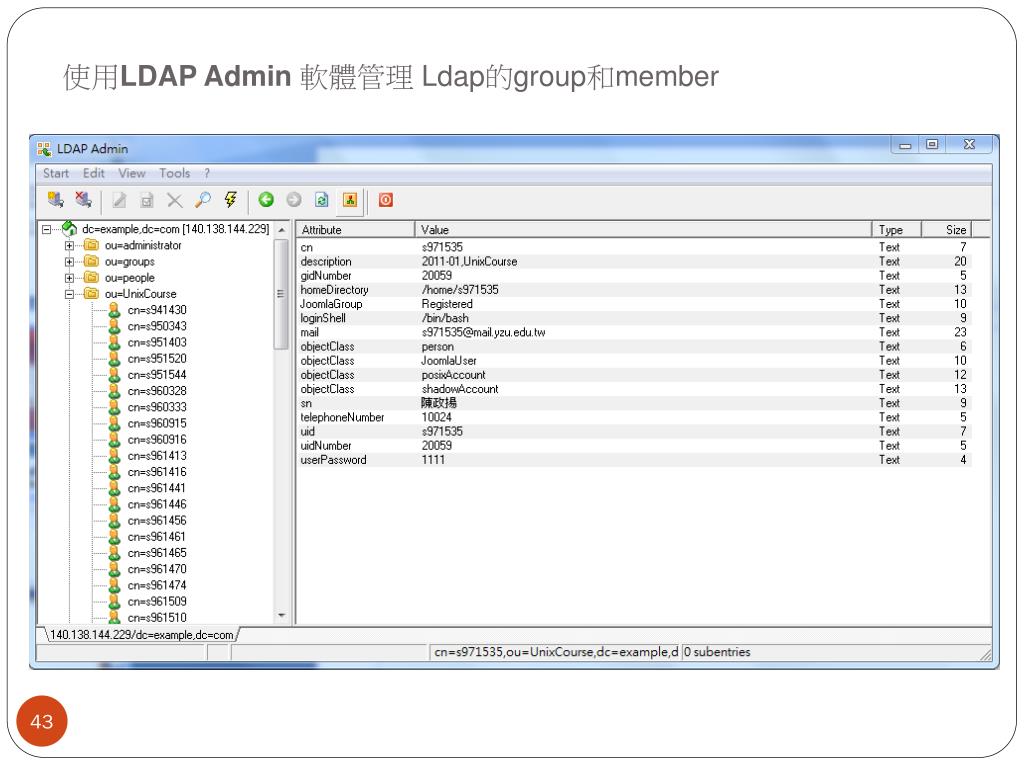Image resolution: width=1024 pixels, height=768 pixels.
Task: Sort by the Value column header
Action: [643, 230]
